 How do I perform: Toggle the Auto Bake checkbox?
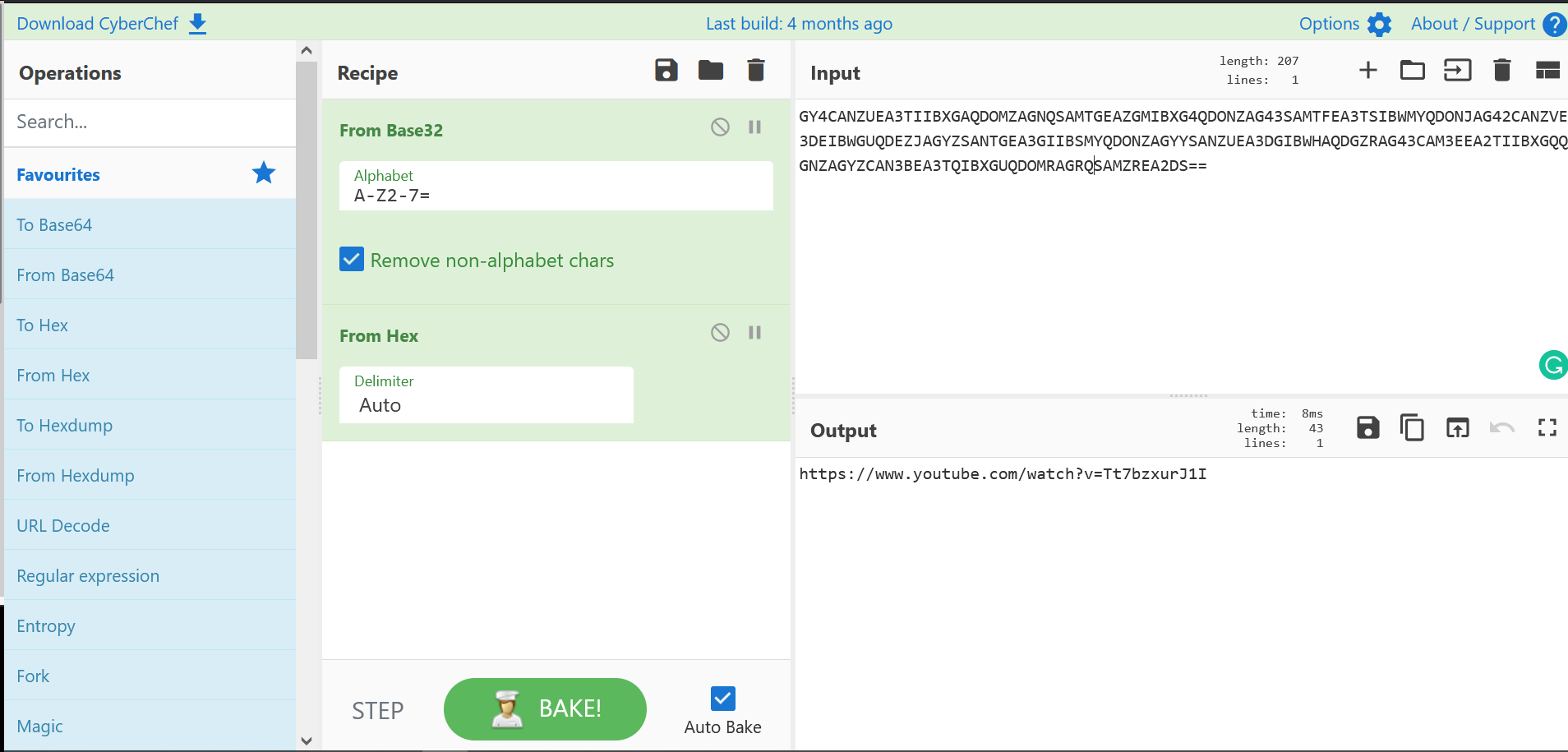point(723,699)
